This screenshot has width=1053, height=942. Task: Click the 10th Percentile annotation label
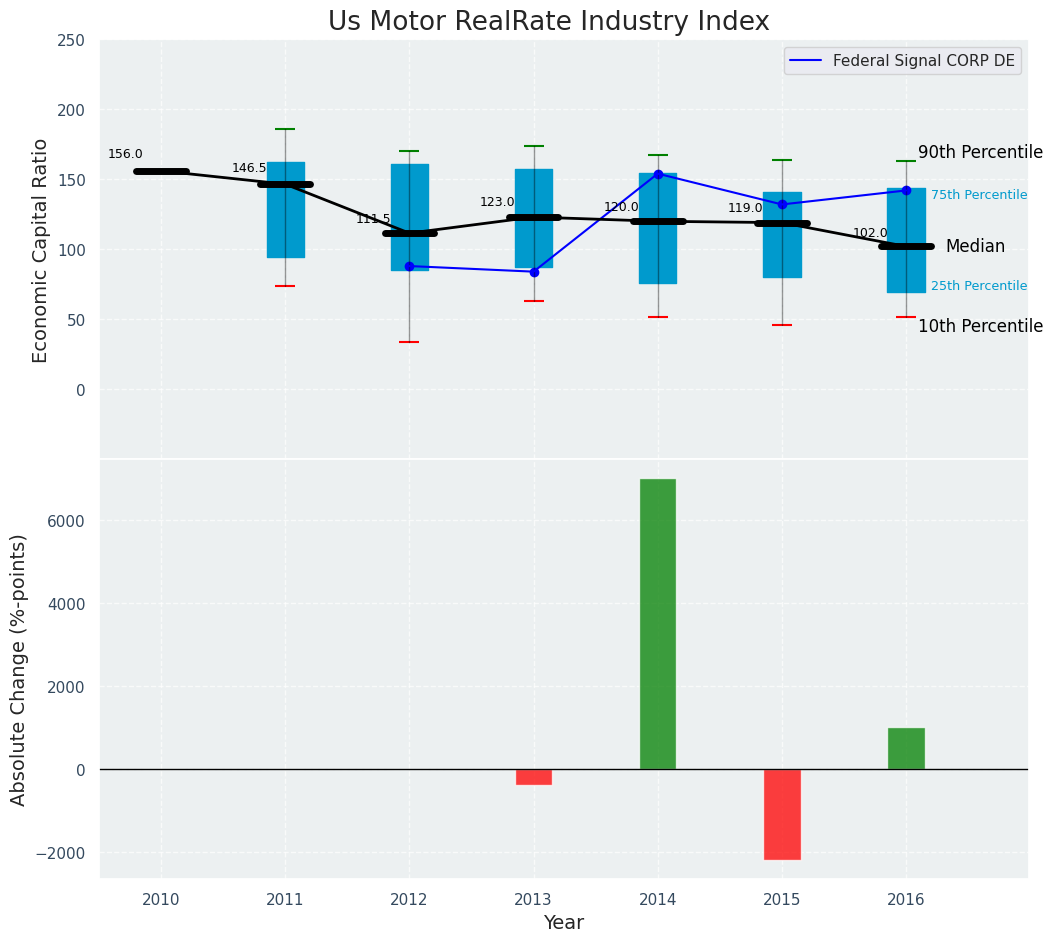click(x=979, y=327)
